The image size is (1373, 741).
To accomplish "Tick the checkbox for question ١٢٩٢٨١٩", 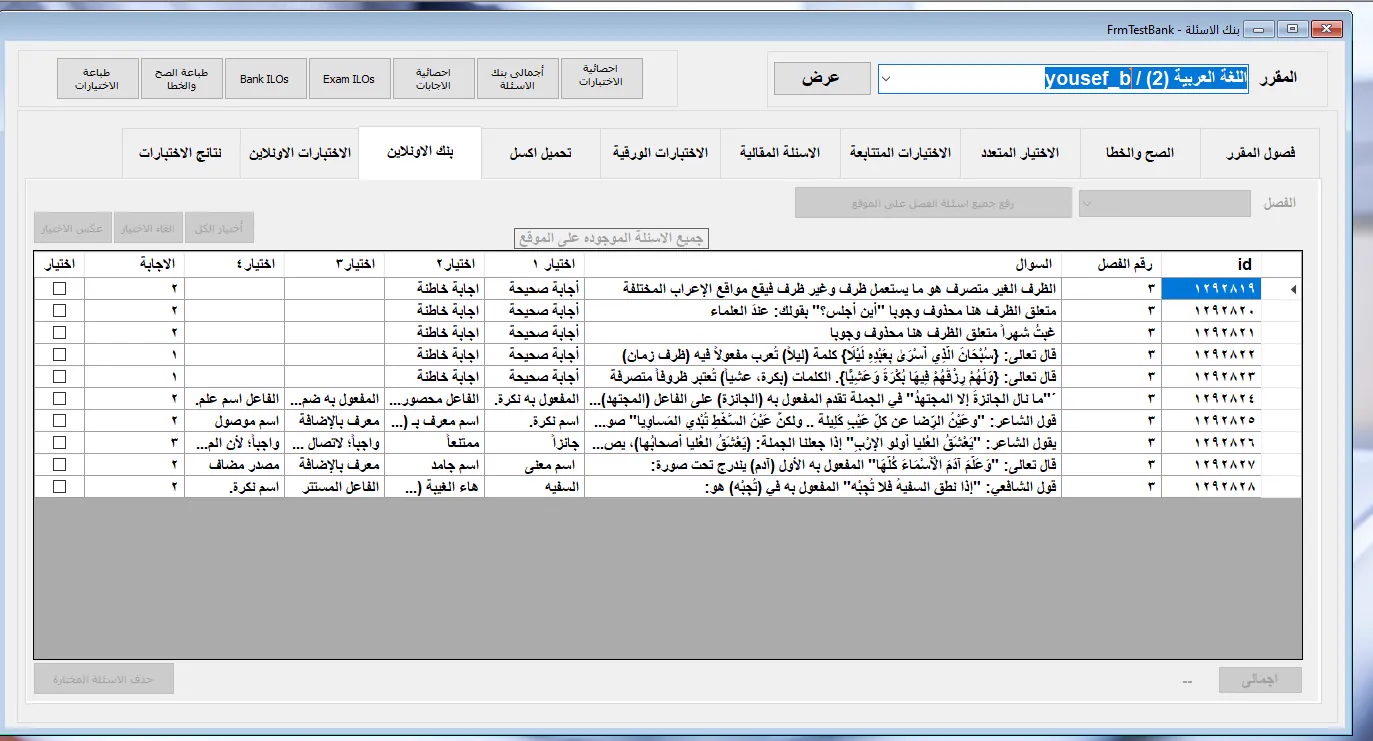I will tap(60, 288).
